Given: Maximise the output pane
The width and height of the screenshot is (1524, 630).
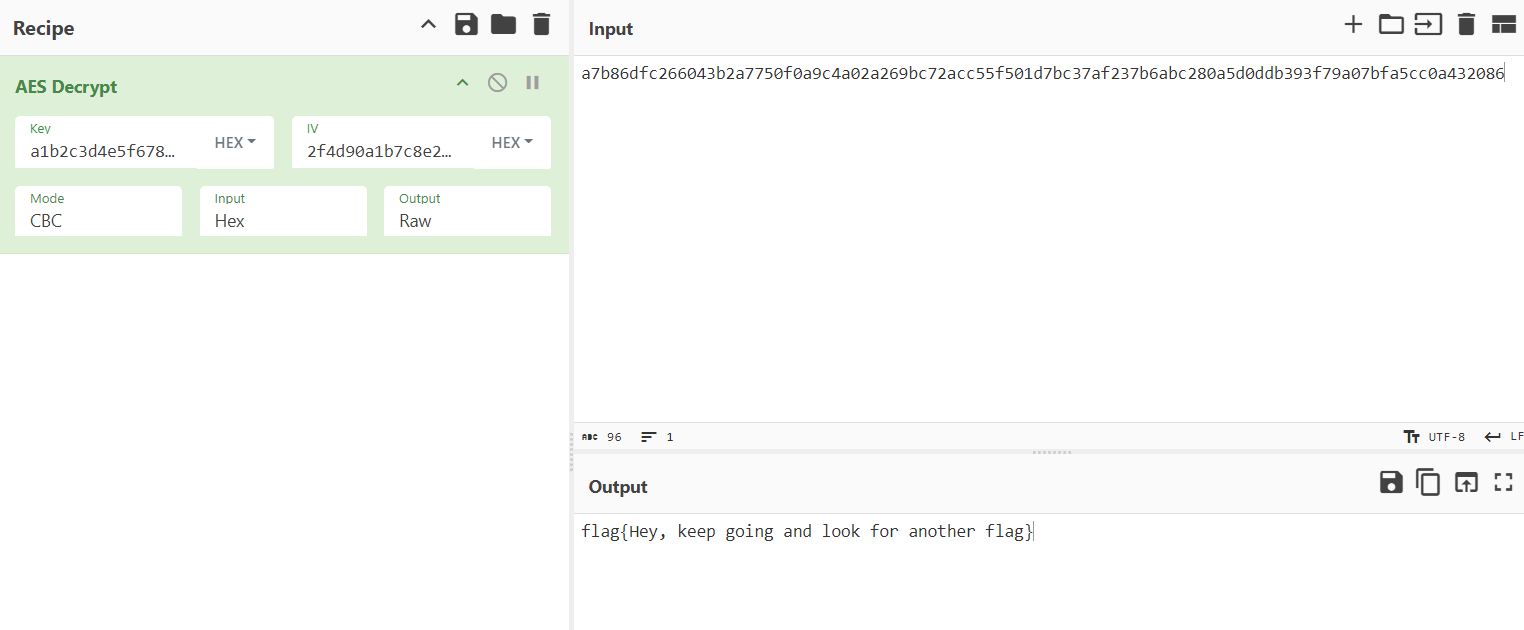Looking at the screenshot, I should [x=1503, y=483].
